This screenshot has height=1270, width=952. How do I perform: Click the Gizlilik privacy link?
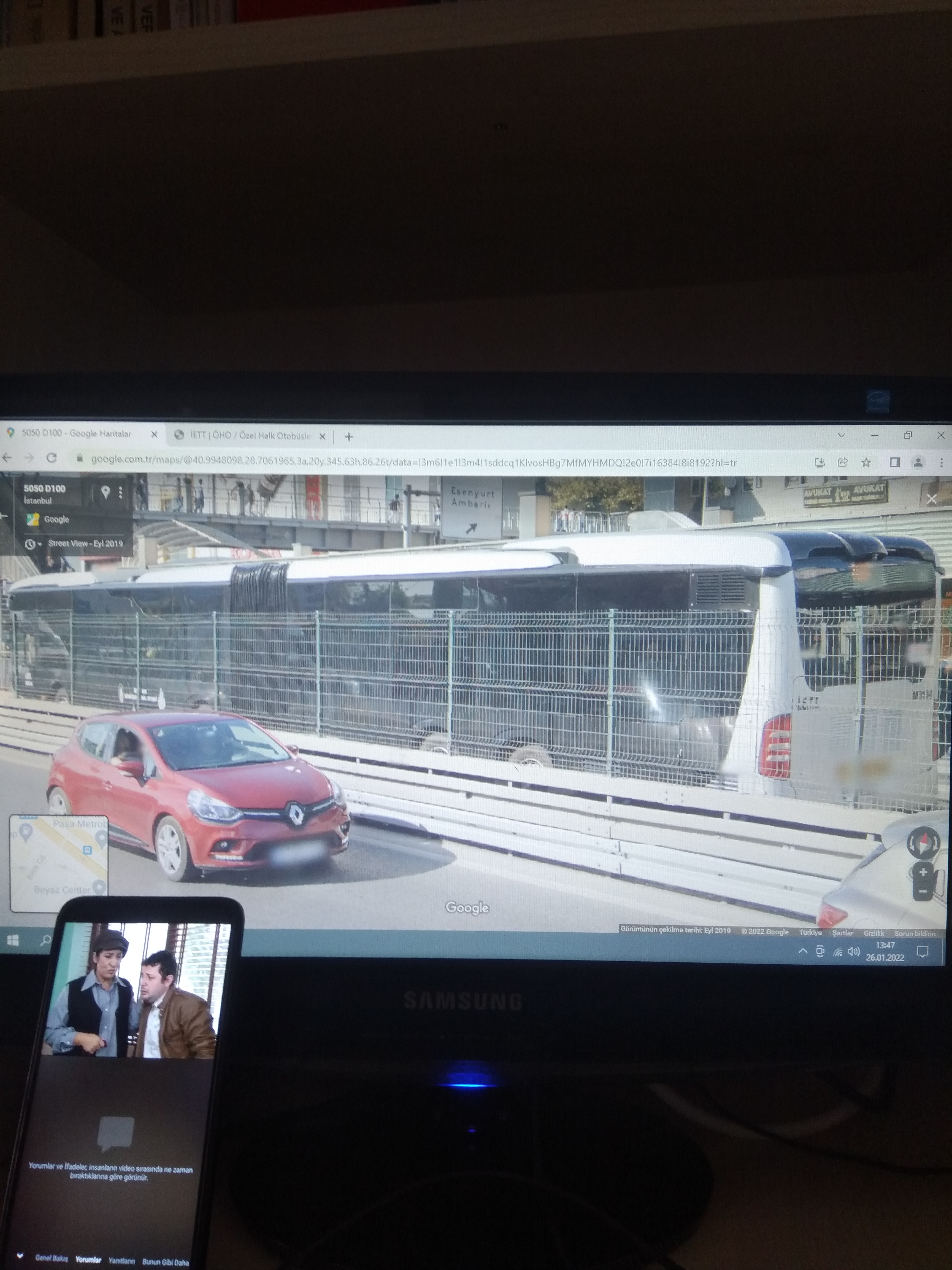coord(874,933)
